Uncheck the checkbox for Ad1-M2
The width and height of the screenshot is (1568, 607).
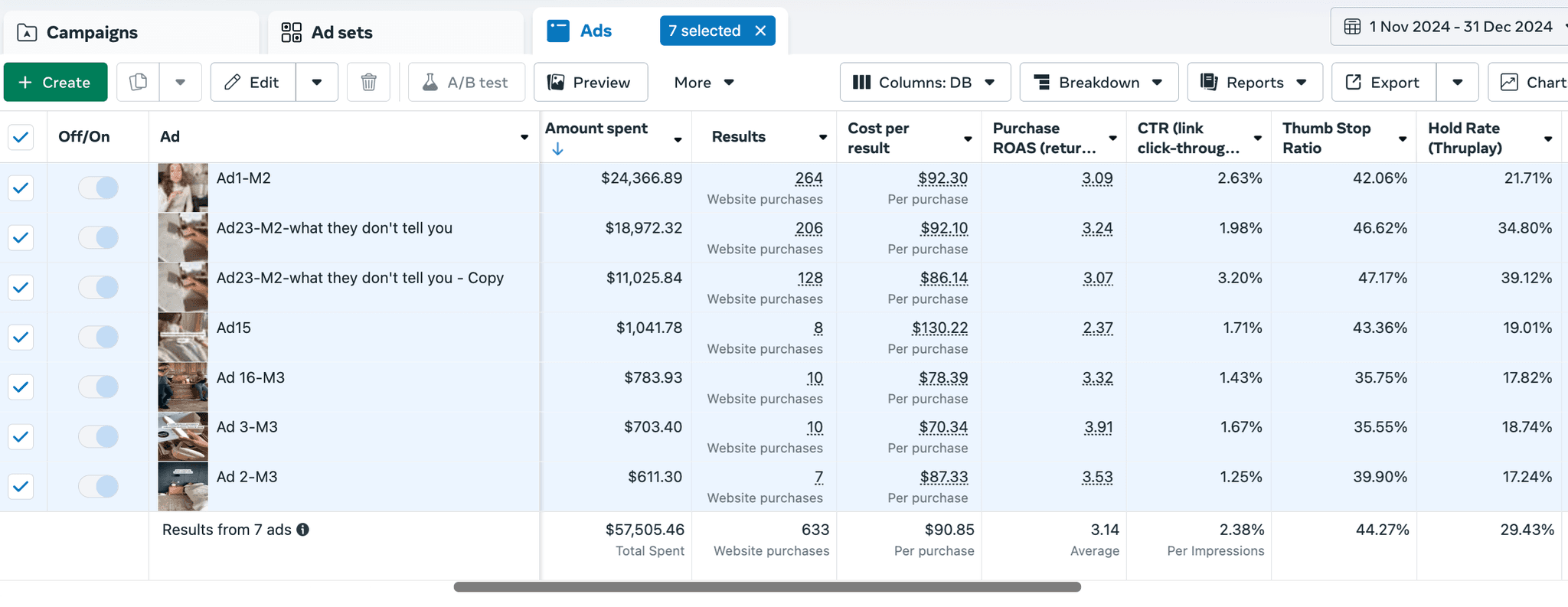[21, 188]
